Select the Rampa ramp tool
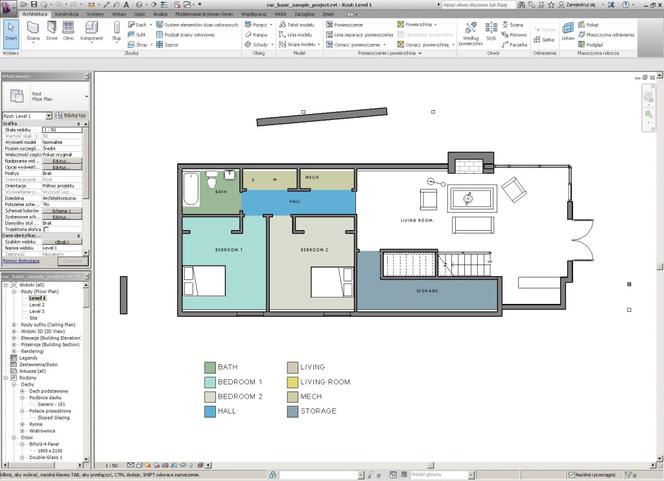The height and width of the screenshot is (481, 664). pyautogui.click(x=256, y=35)
